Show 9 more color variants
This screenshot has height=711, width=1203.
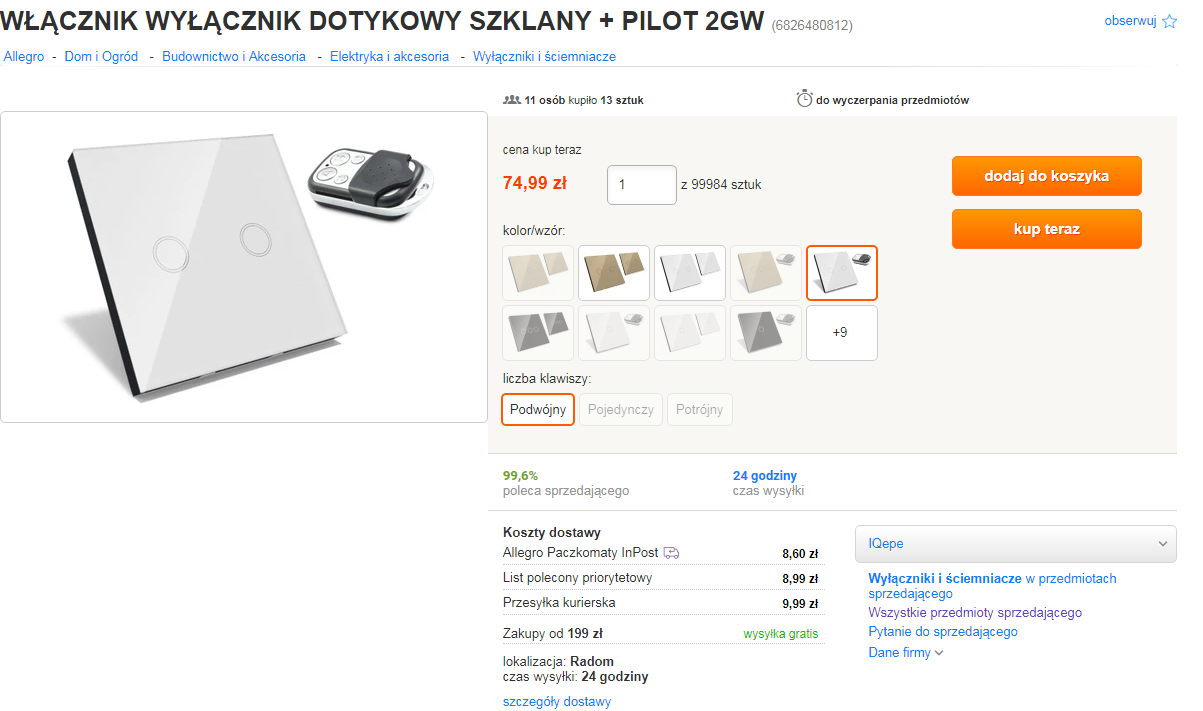point(841,333)
